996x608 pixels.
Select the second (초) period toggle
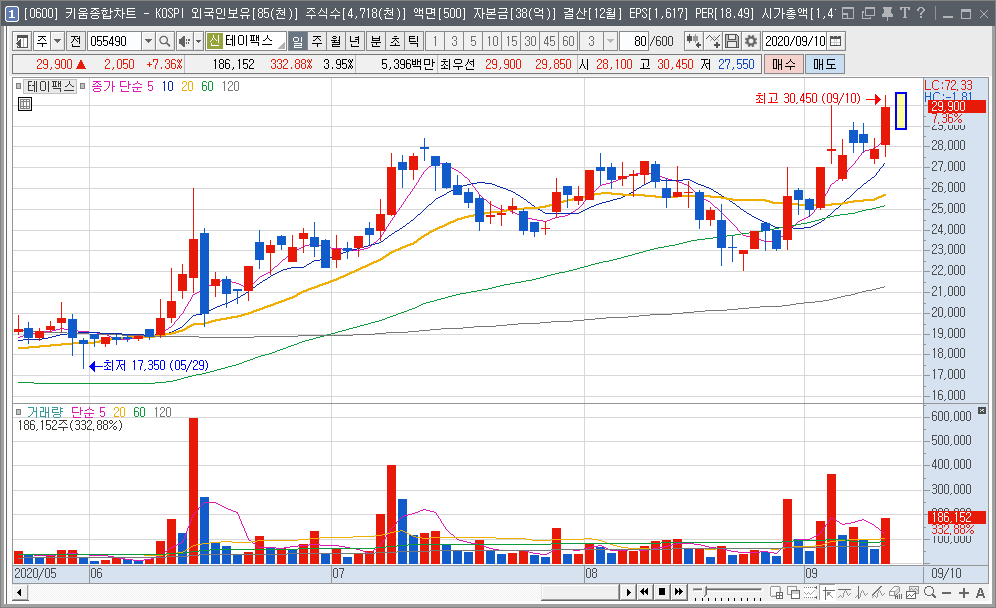coord(395,41)
